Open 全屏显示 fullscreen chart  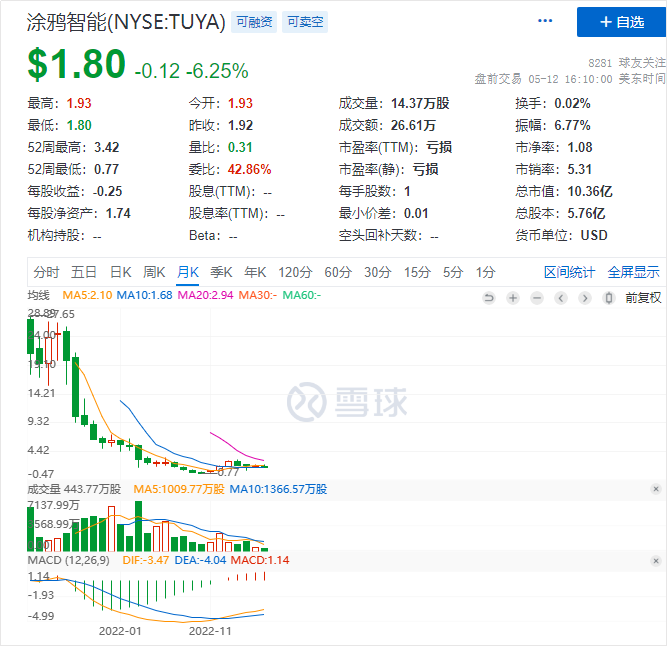coord(633,272)
